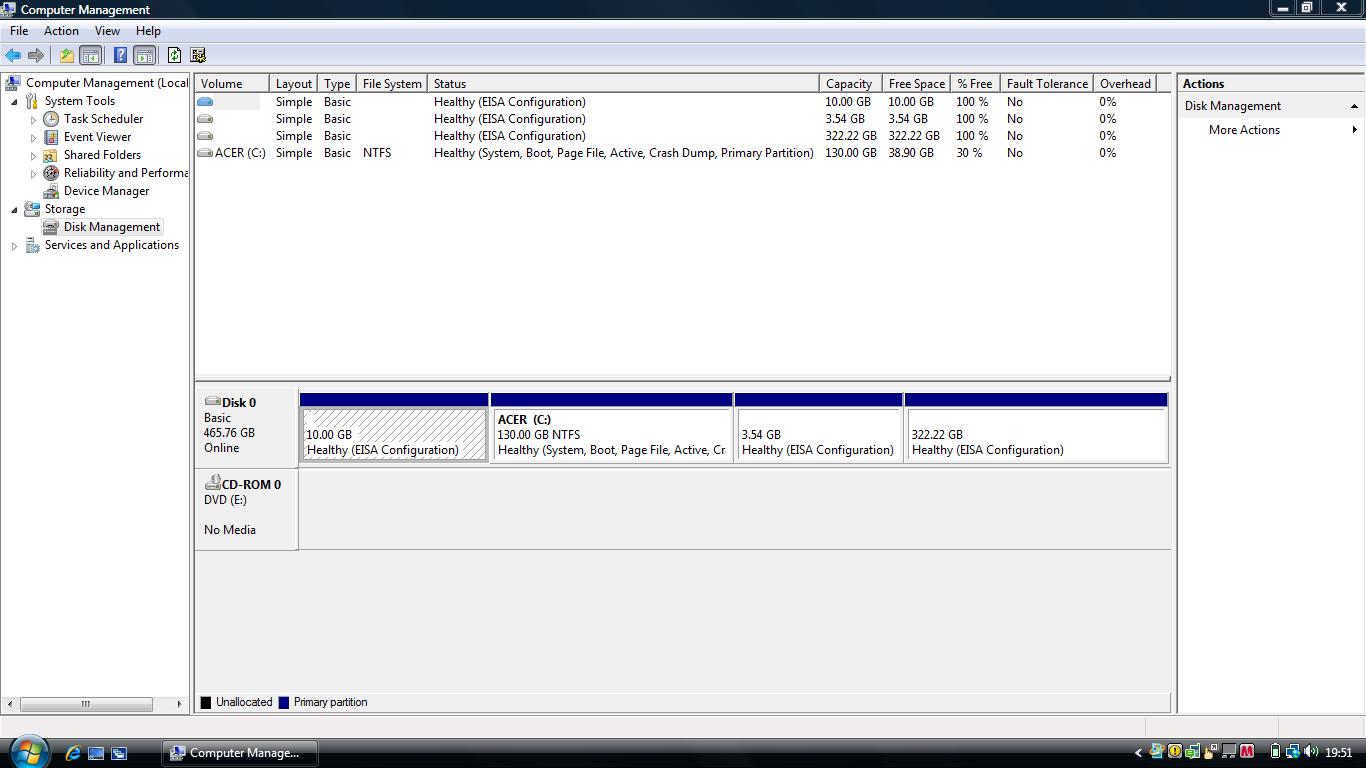
Task: Expand the Event Viewer node arrow
Action: click(x=33, y=138)
